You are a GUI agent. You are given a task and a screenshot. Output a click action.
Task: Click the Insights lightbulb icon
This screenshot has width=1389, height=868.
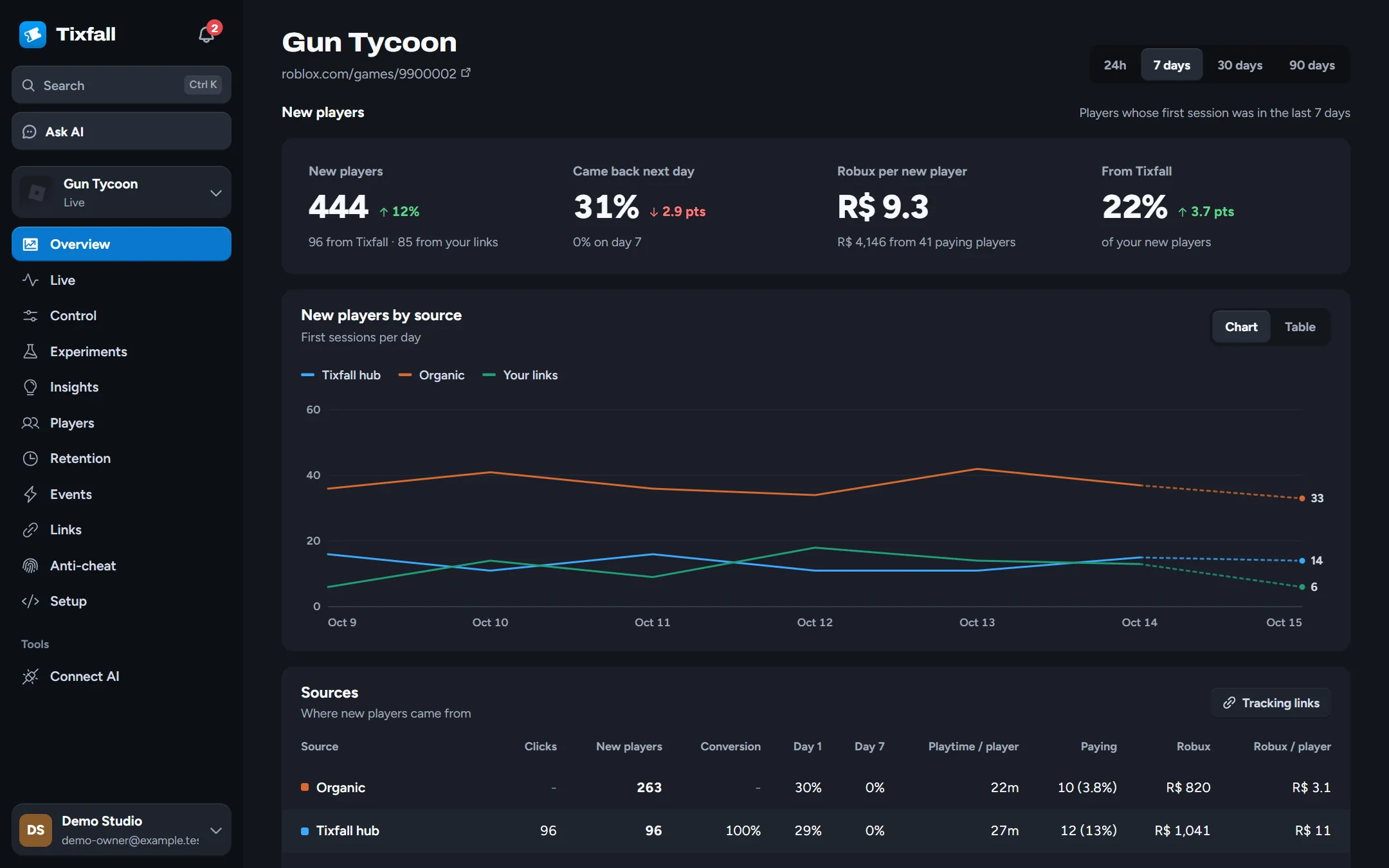coord(30,387)
